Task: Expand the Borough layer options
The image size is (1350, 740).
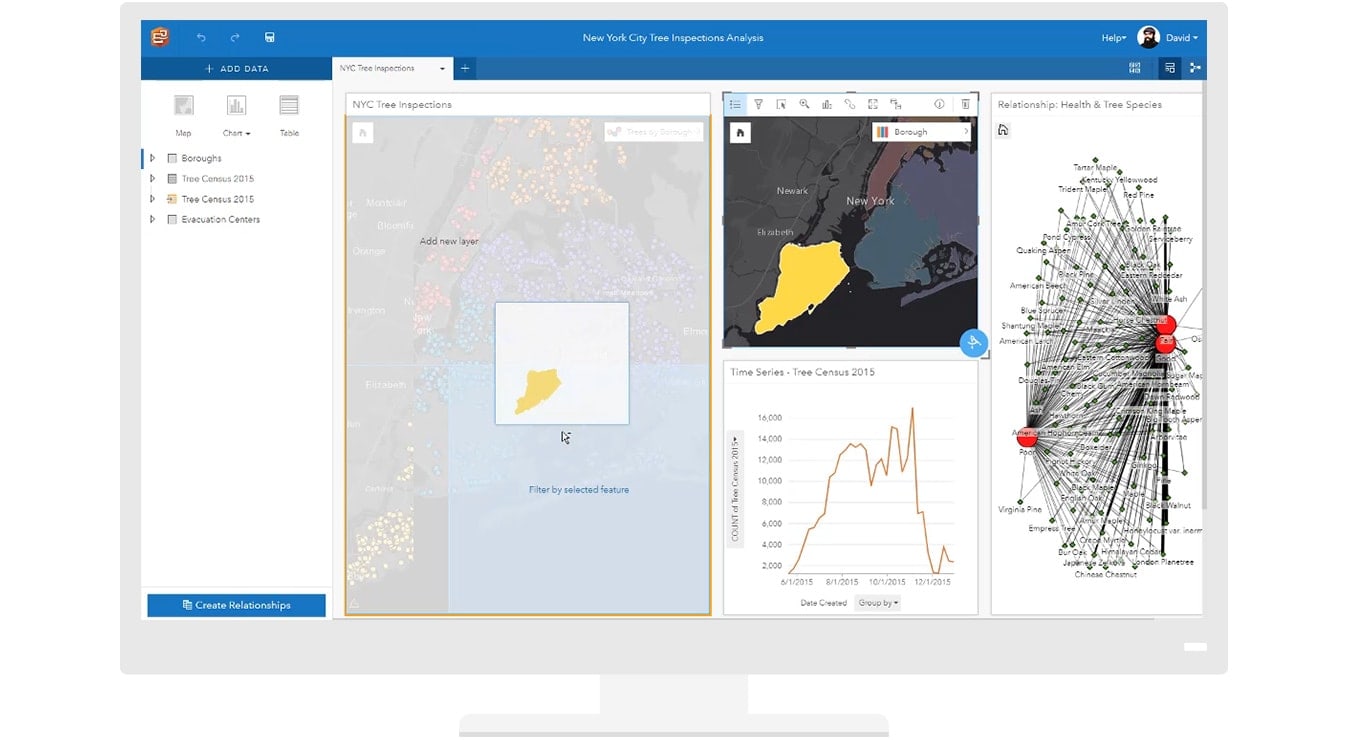Action: pyautogui.click(x=966, y=132)
